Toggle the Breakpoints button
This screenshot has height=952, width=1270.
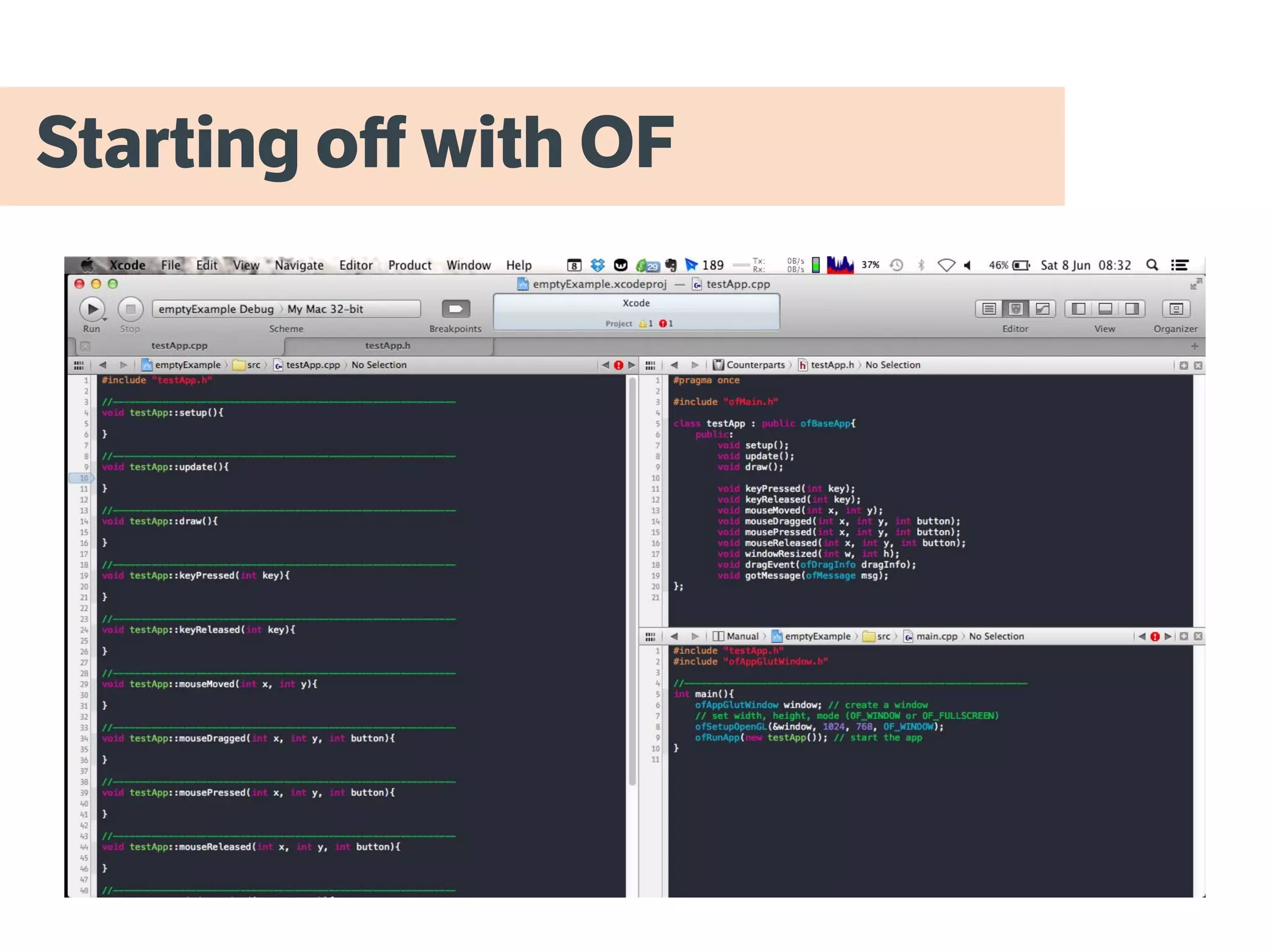tap(456, 309)
